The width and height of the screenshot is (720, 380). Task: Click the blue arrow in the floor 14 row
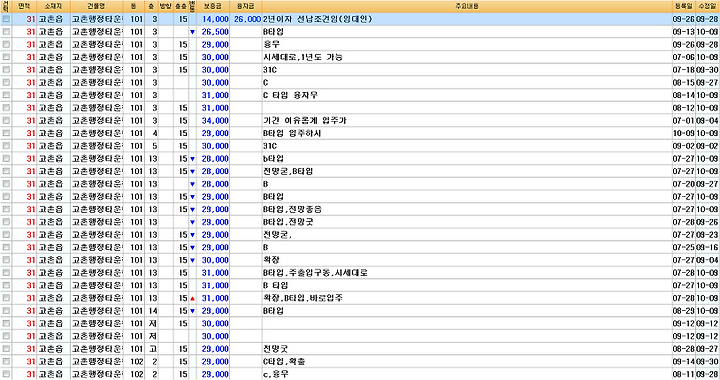click(x=192, y=311)
